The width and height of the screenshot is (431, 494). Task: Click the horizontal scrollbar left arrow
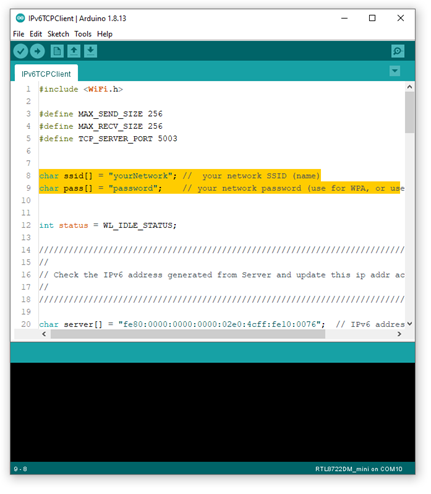44,334
